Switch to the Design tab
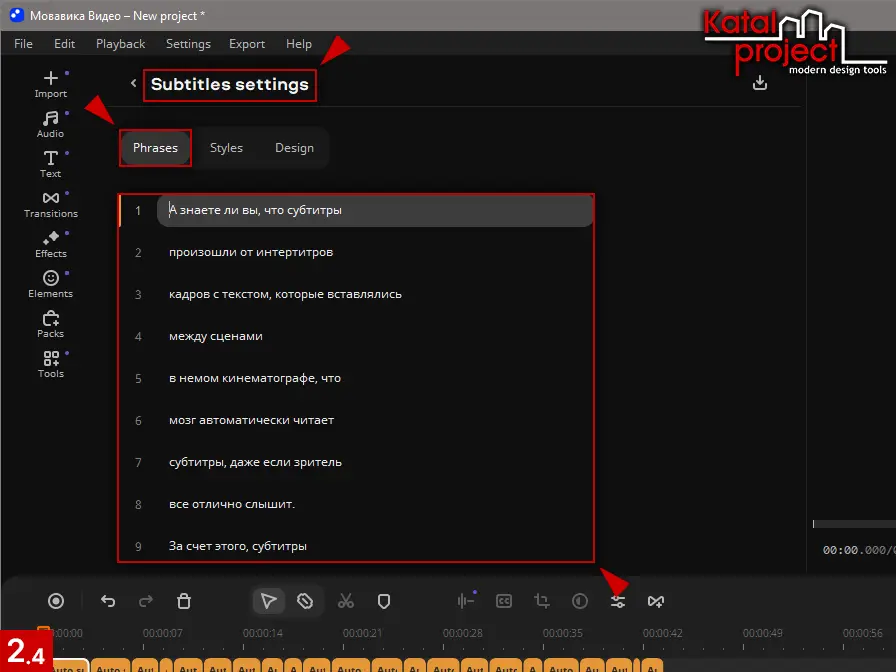The image size is (896, 672). coord(294,148)
